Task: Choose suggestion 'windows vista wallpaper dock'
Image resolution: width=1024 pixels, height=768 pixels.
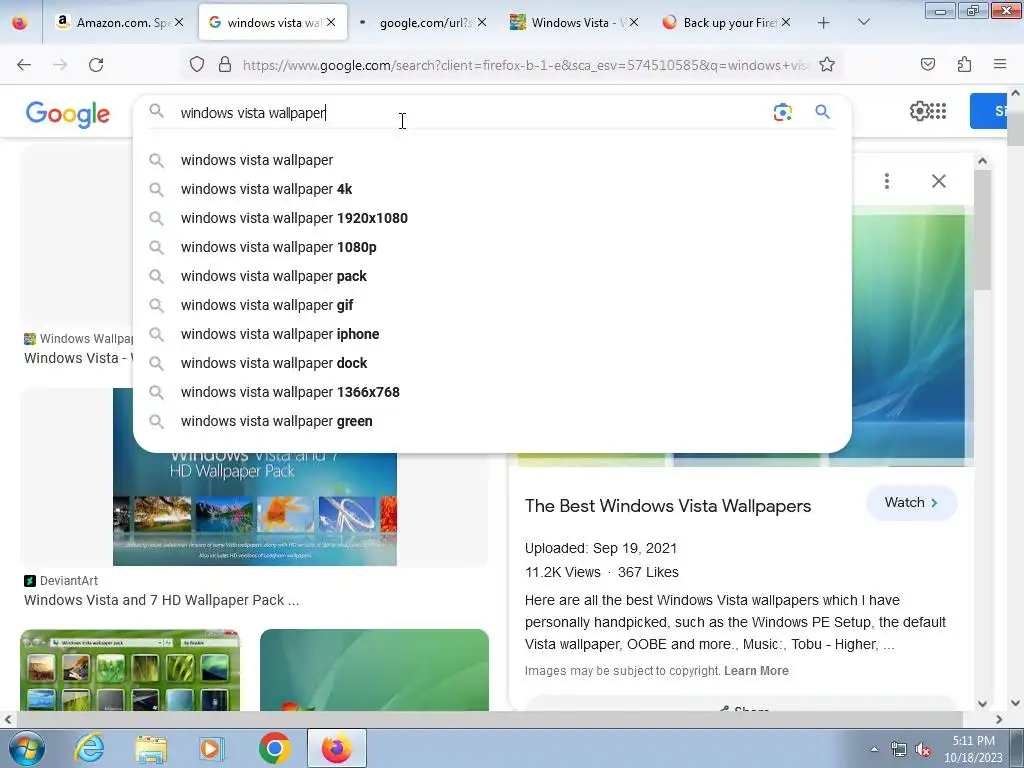Action: [x=492, y=363]
